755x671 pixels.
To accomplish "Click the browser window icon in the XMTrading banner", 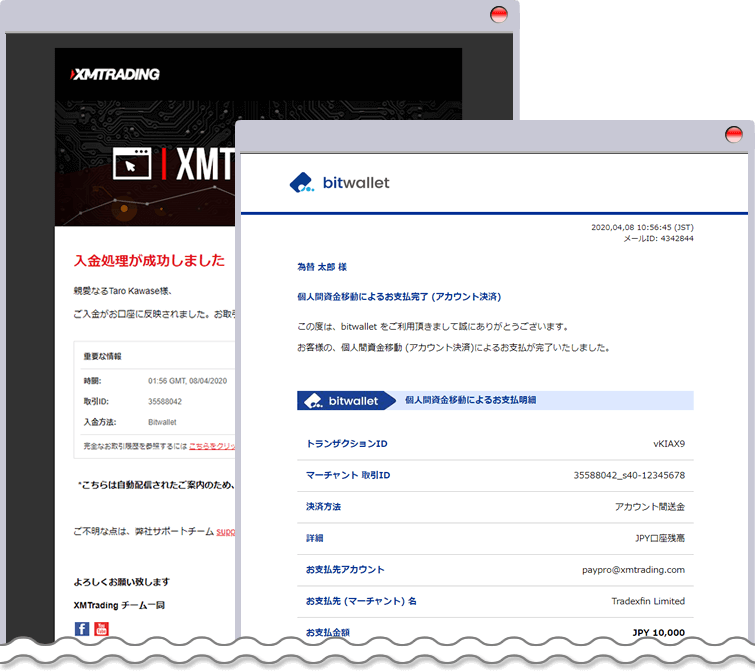I will point(132,164).
